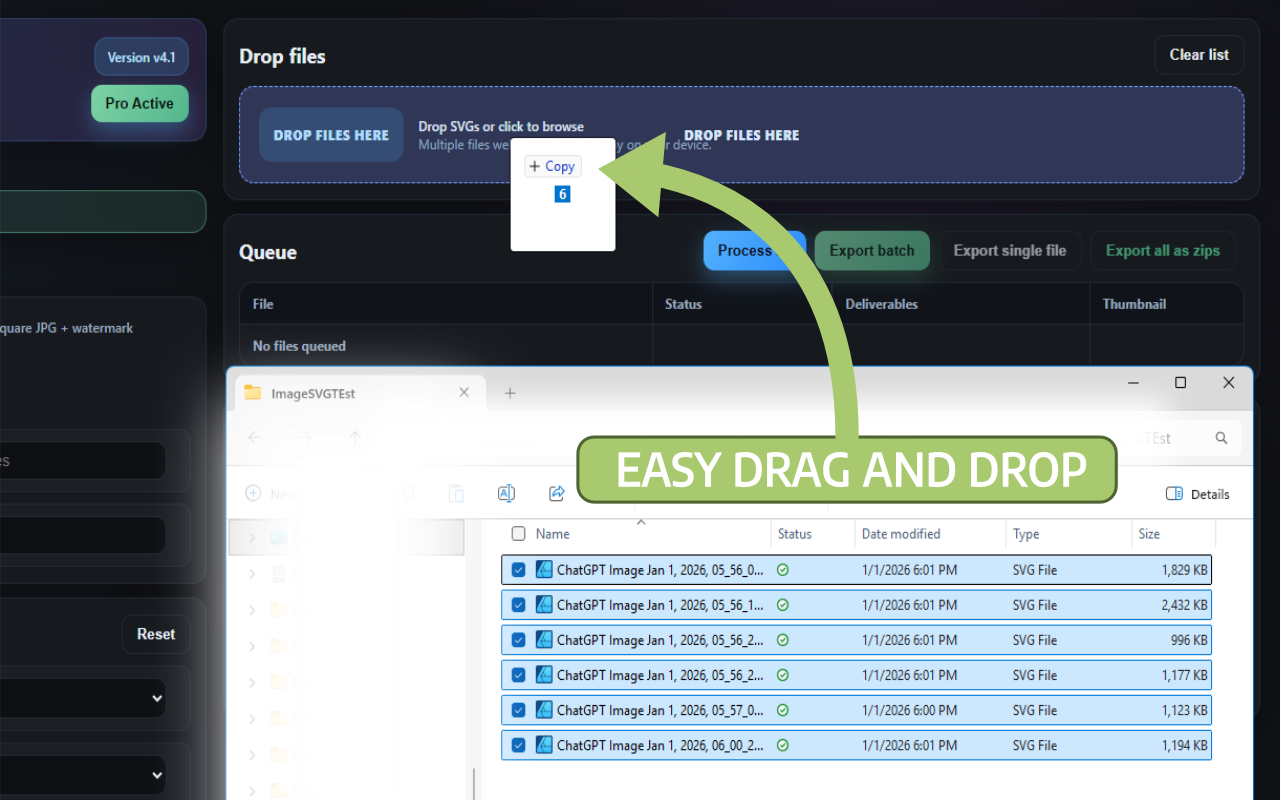The height and width of the screenshot is (800, 1281).
Task: Click the DROP FILES HERE area to browse
Action: (330, 134)
